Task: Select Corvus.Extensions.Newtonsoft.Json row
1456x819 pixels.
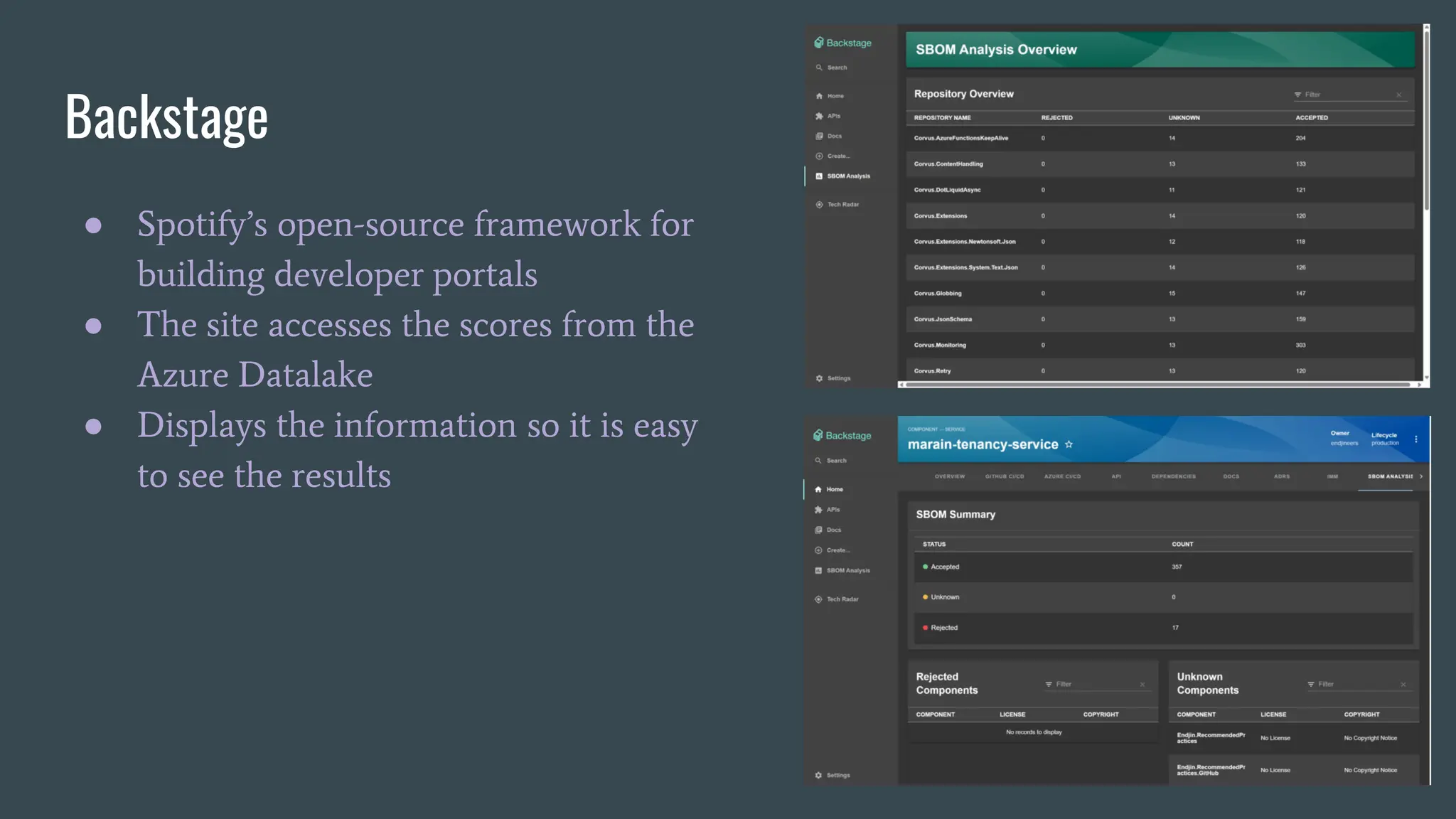Action: (x=1160, y=242)
